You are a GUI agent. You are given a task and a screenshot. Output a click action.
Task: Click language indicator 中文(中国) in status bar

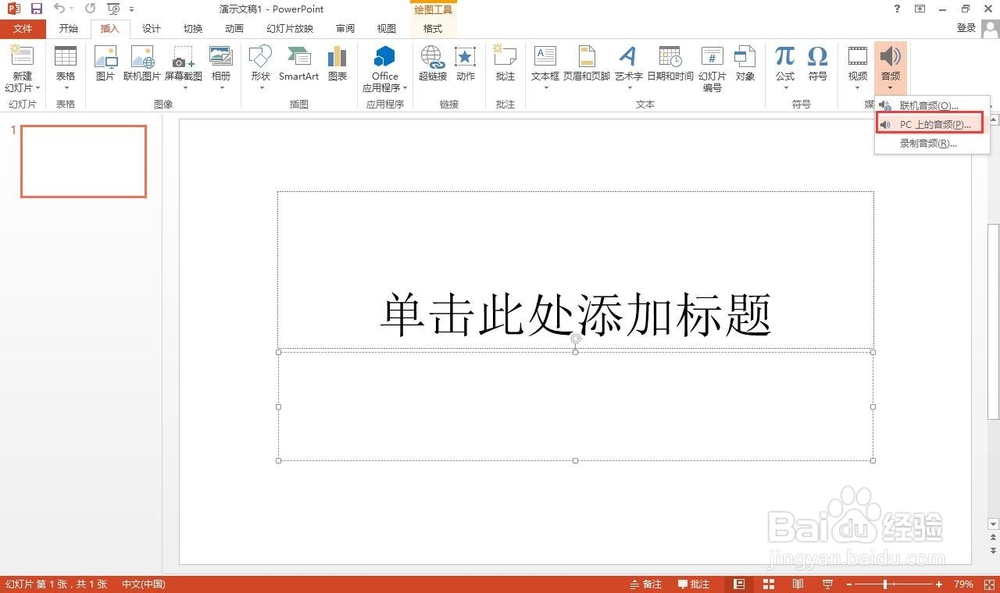click(x=143, y=584)
